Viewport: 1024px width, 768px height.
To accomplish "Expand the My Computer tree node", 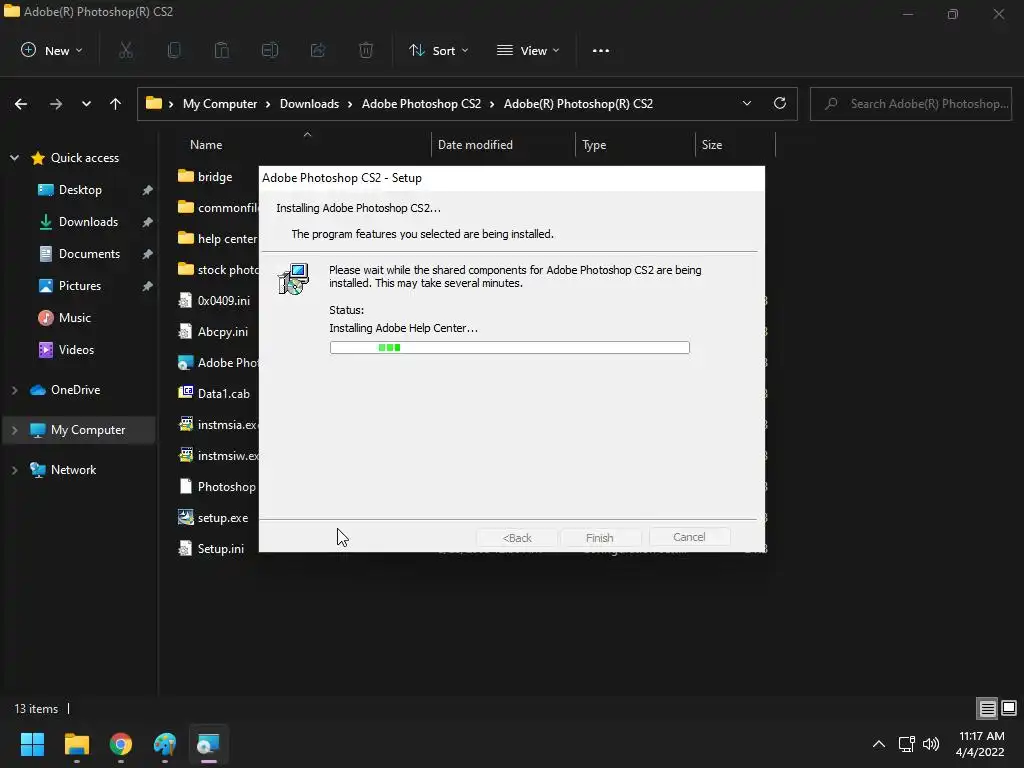I will point(14,430).
